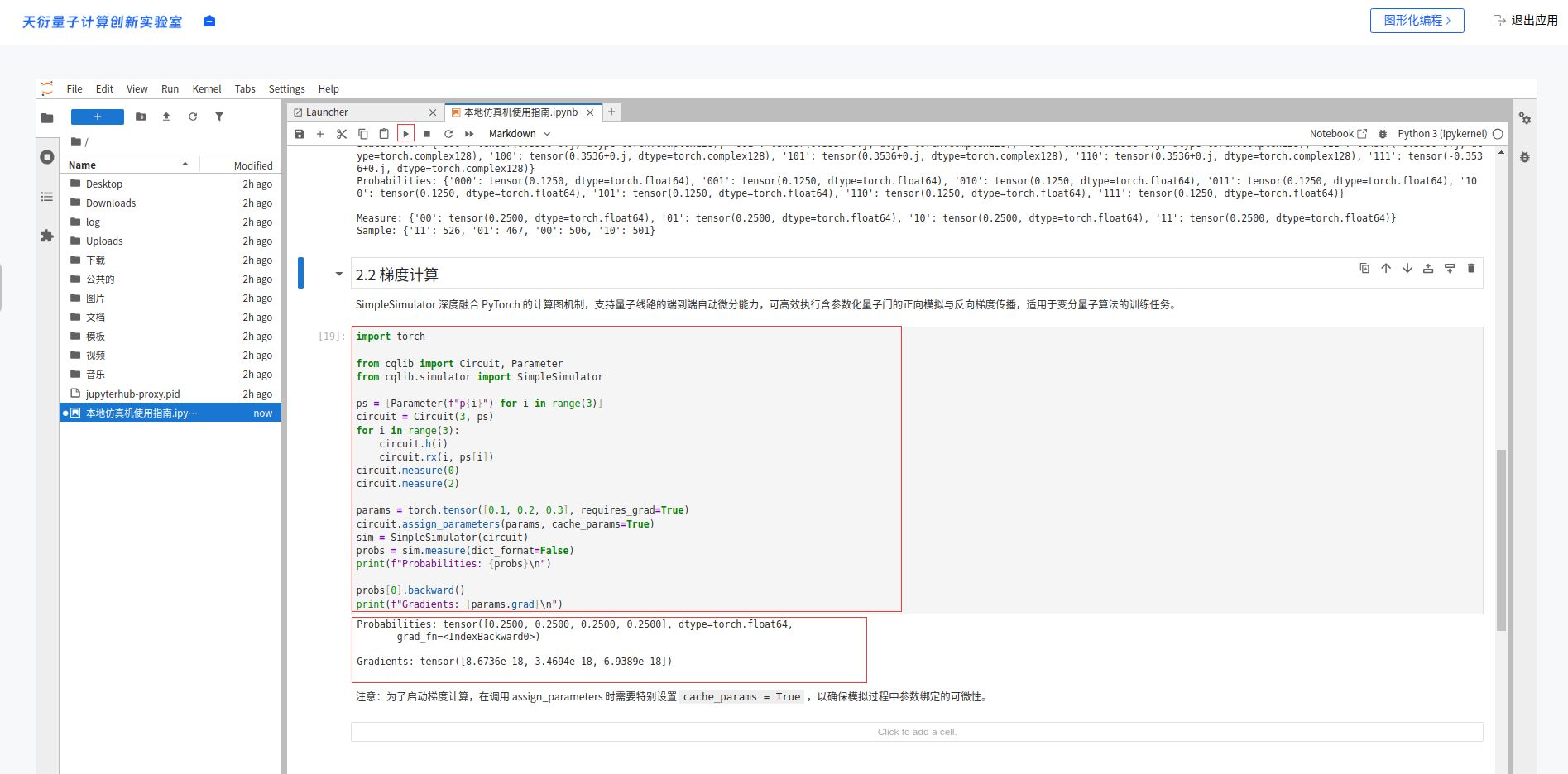1568x774 pixels.
Task: Open the 模板 folder
Action: (170, 337)
